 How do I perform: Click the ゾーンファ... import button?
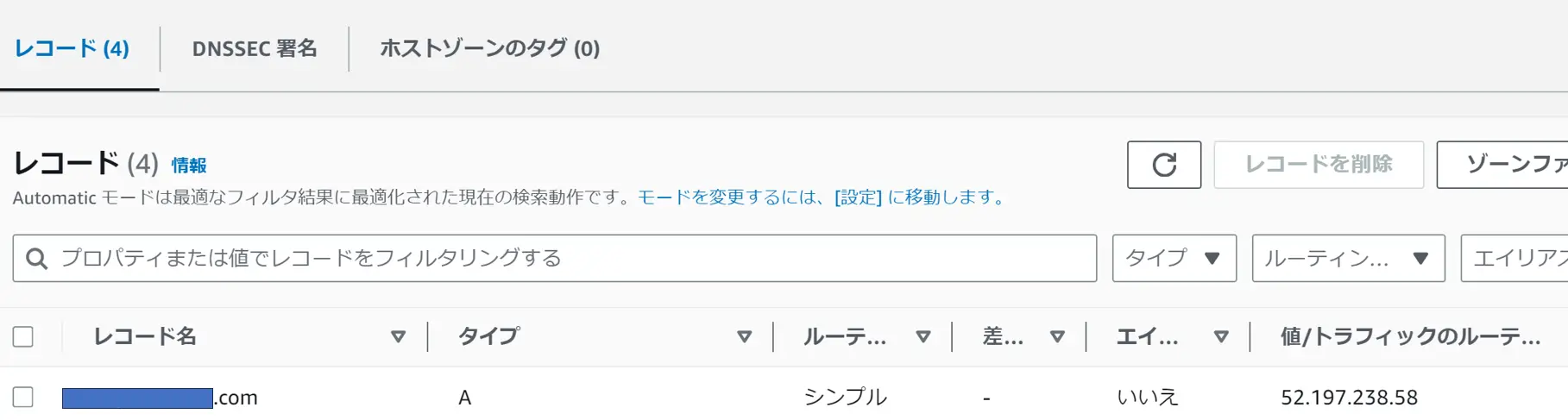(x=1502, y=165)
